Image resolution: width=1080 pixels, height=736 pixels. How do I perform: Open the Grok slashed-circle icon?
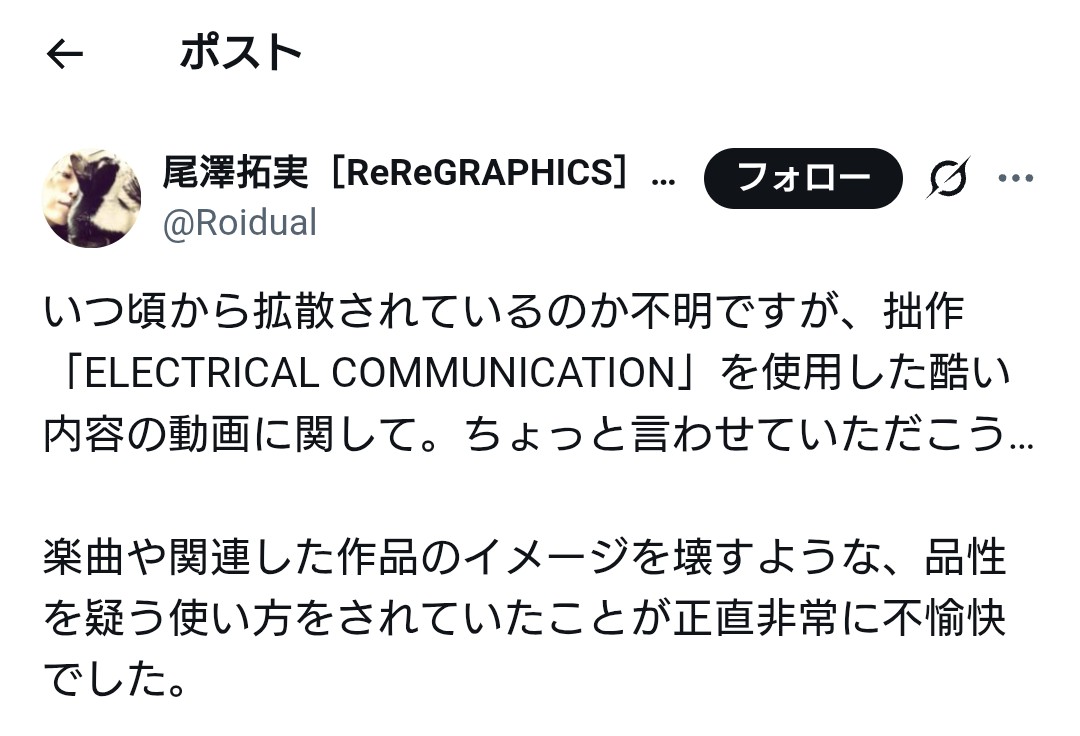947,179
